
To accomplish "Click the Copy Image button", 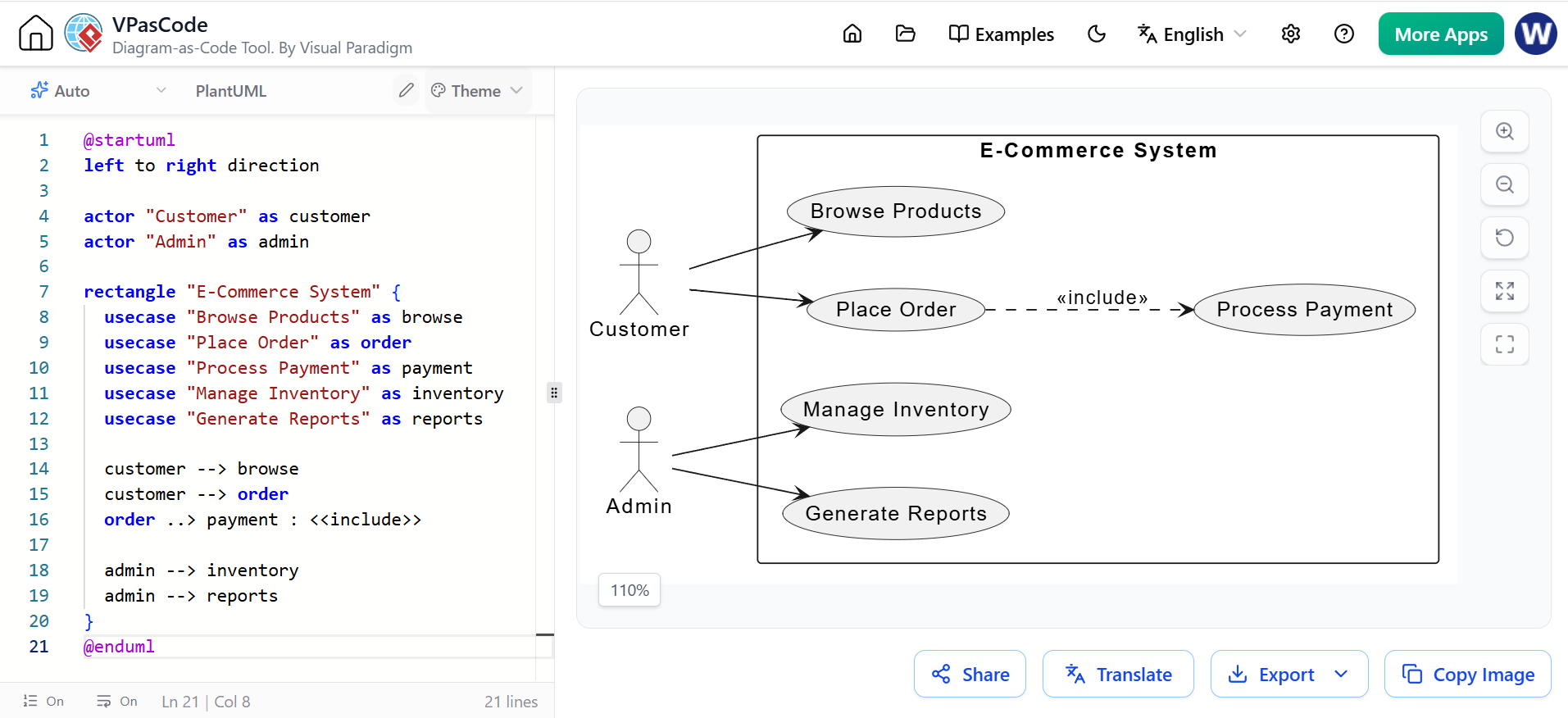I will coord(1468,674).
